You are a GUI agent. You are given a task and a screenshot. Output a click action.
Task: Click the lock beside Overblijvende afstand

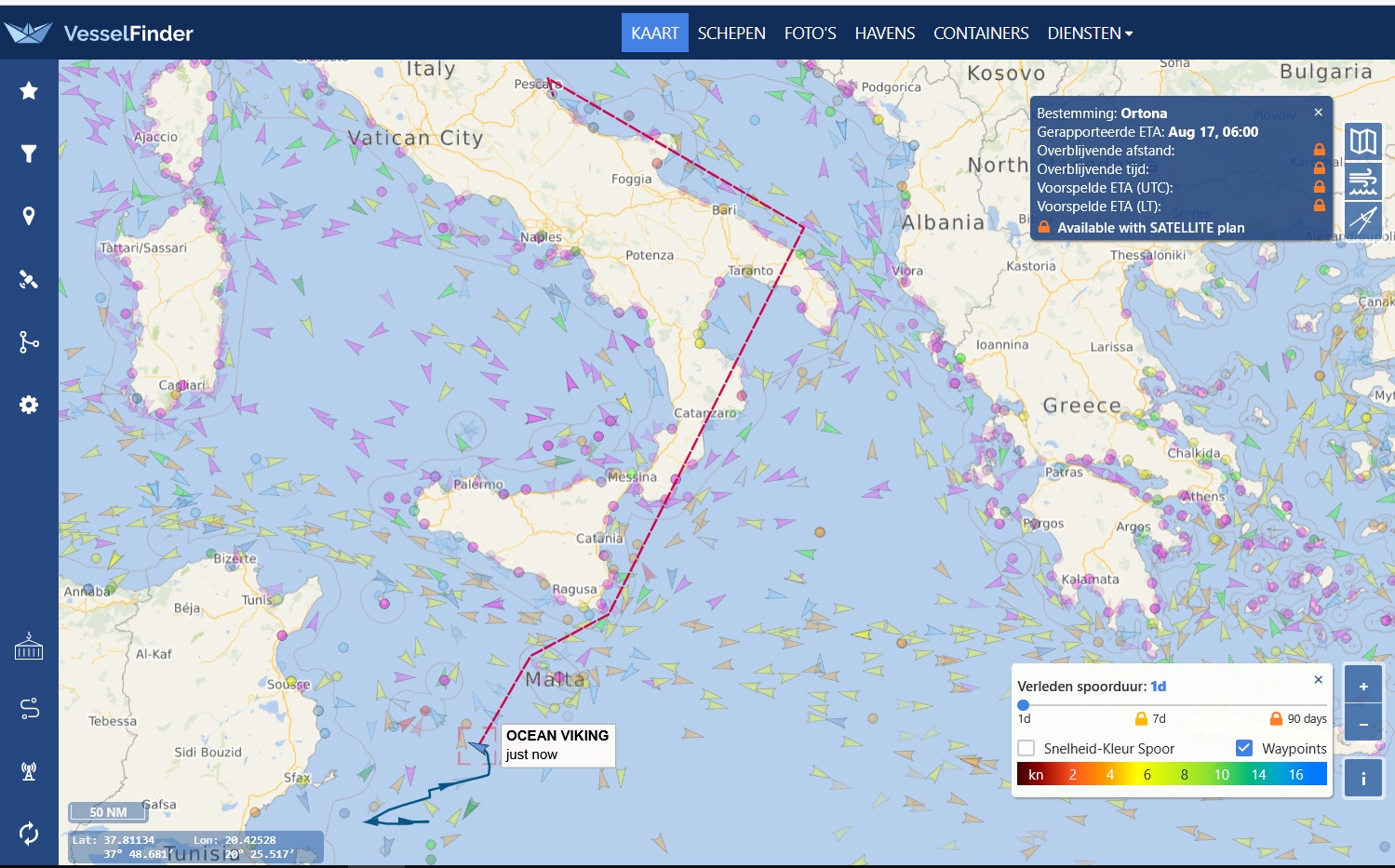(1319, 150)
